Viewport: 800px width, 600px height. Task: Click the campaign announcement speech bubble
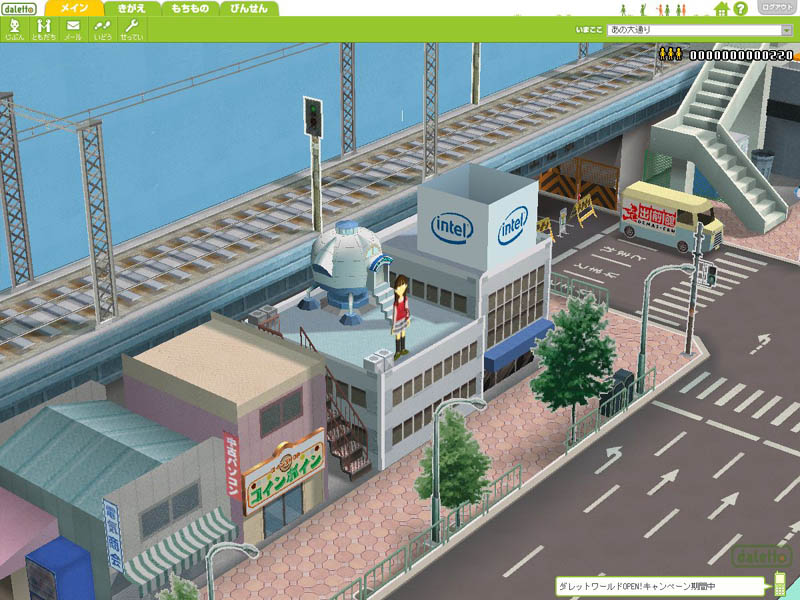662,586
